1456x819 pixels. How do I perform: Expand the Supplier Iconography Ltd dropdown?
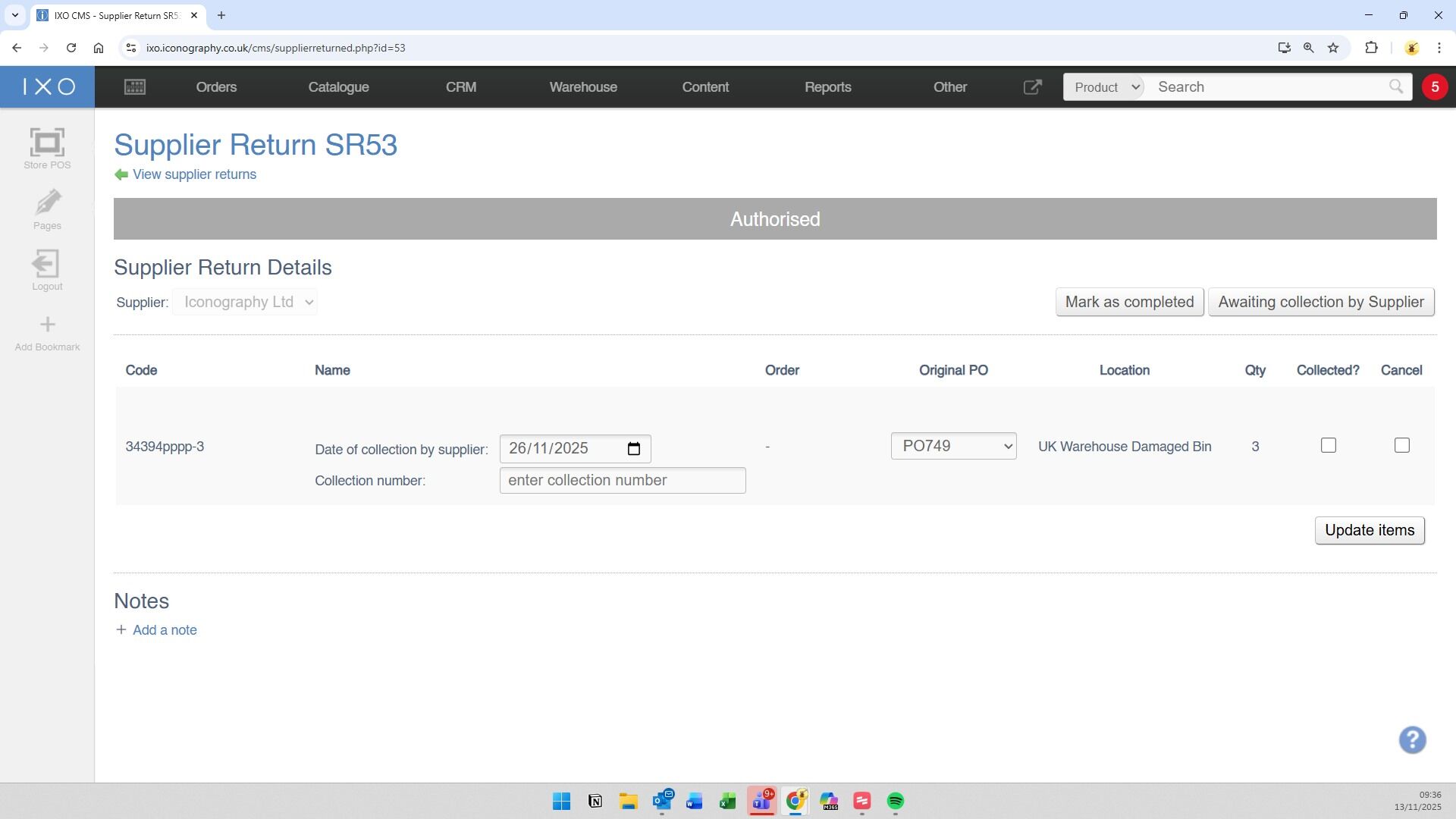pyautogui.click(x=245, y=302)
